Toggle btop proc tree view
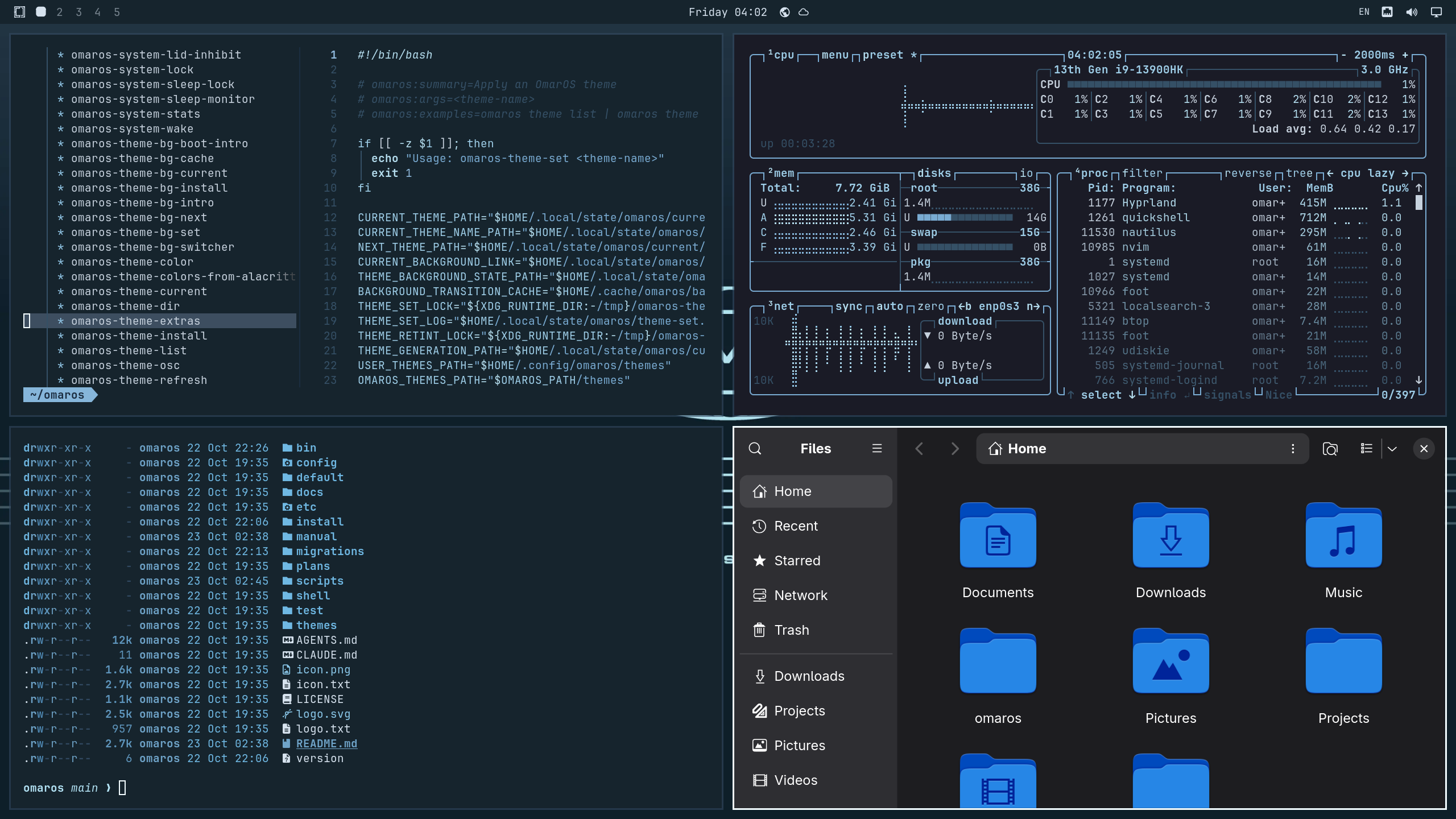 [x=1299, y=173]
